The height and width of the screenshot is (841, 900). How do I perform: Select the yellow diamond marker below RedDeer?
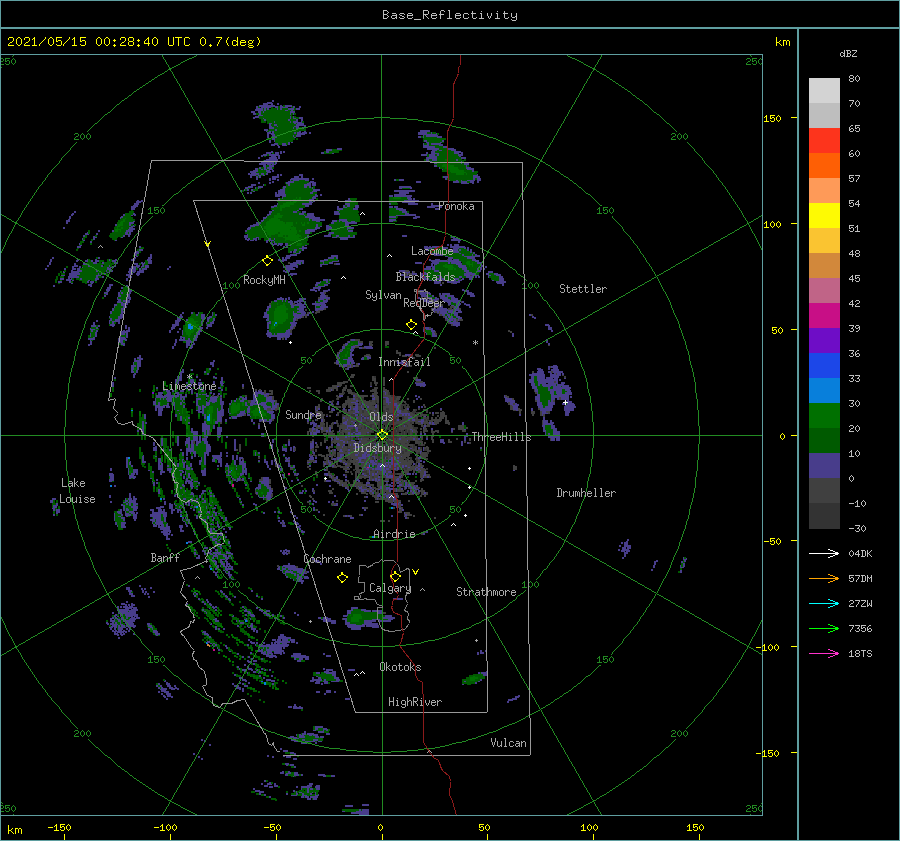411,325
